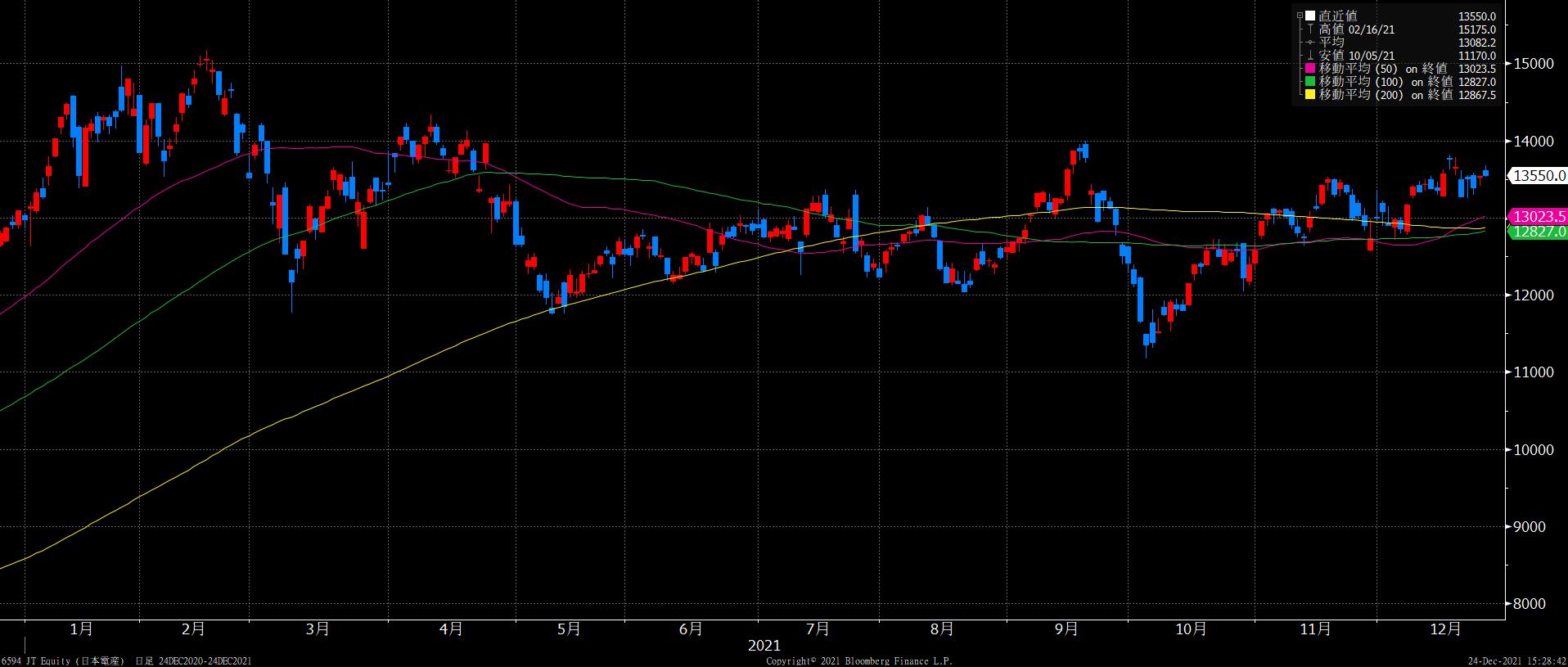Click the 高値 high marker icon
Viewport: 1568px width, 667px height.
click(x=1310, y=29)
